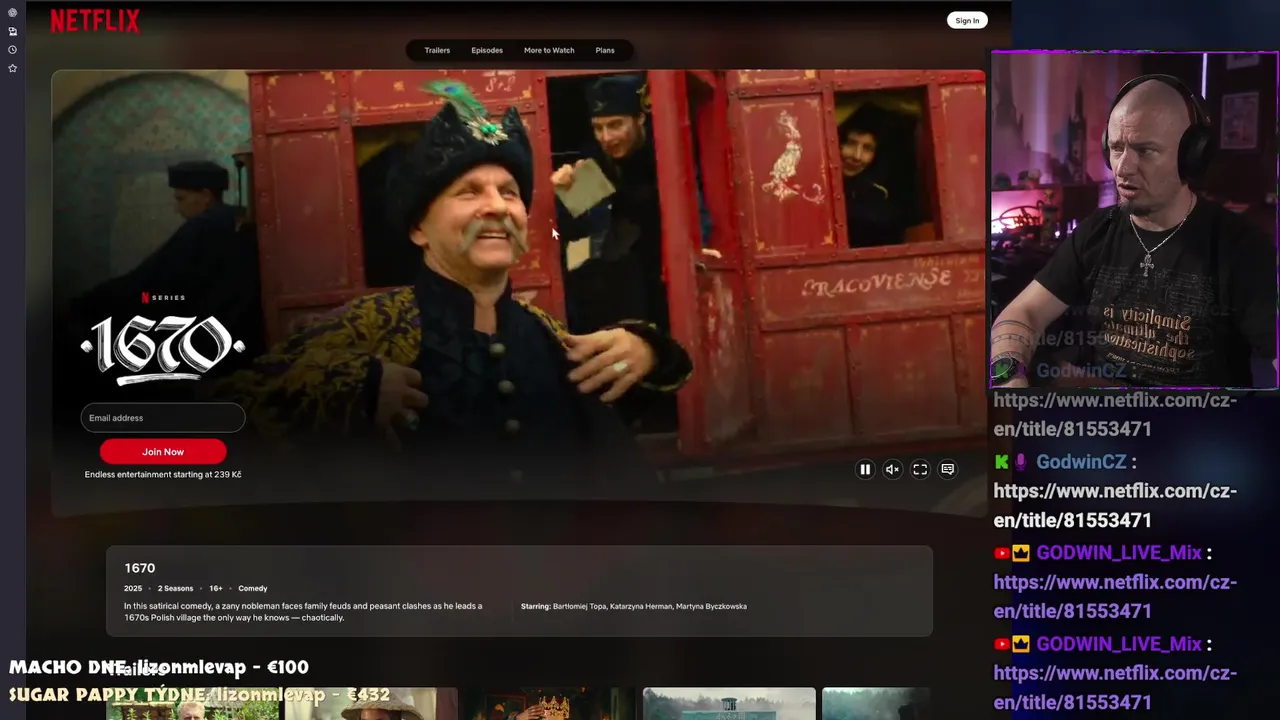Click the 2 Seasons label

pos(175,588)
